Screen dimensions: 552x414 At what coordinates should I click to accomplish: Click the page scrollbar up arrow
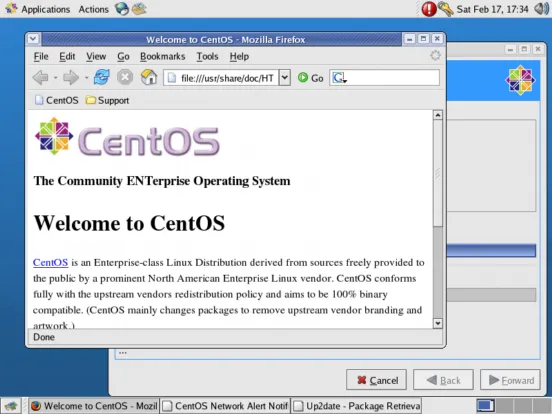click(438, 115)
